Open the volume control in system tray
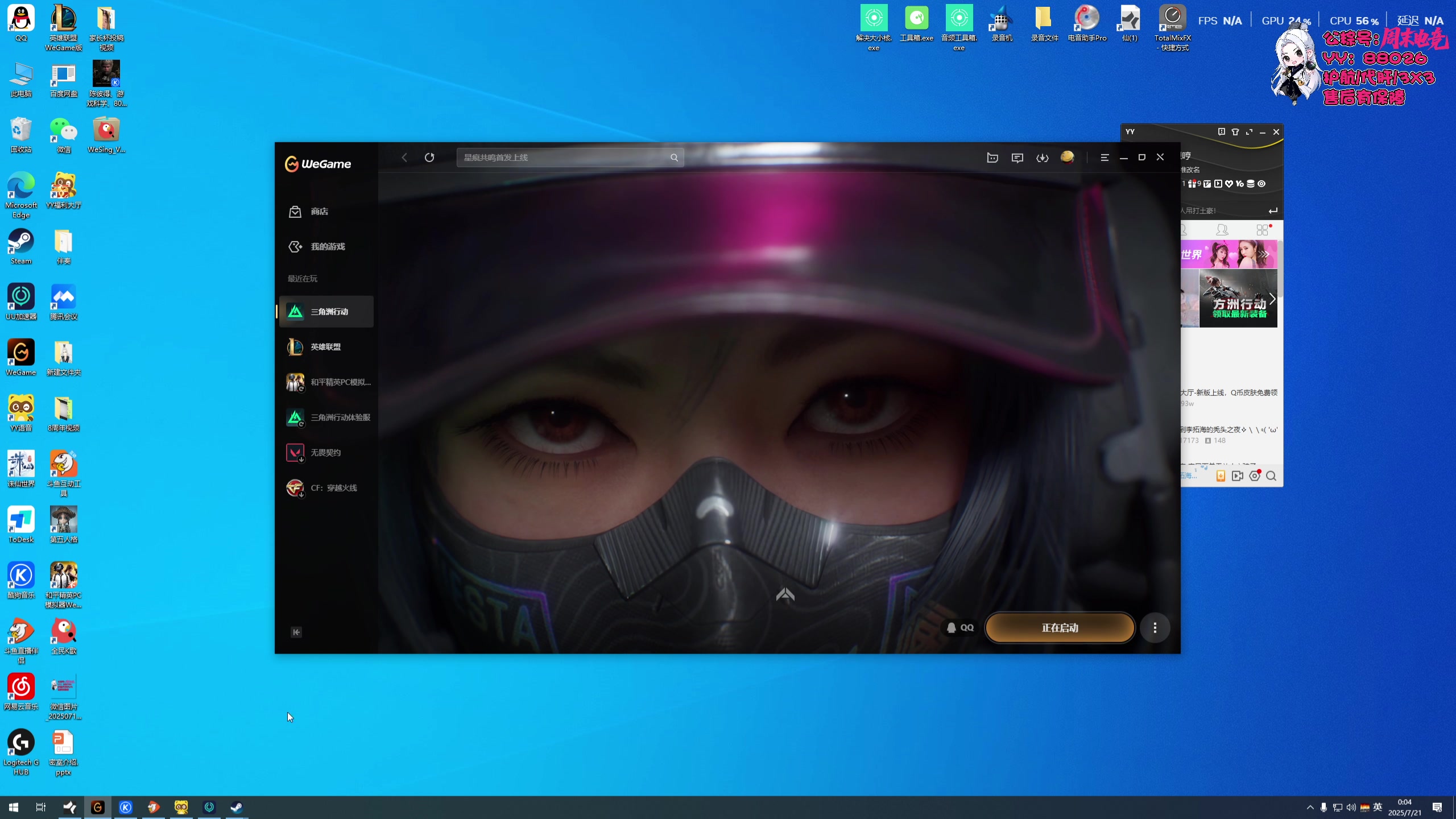This screenshot has height=819, width=1456. pos(1351,807)
